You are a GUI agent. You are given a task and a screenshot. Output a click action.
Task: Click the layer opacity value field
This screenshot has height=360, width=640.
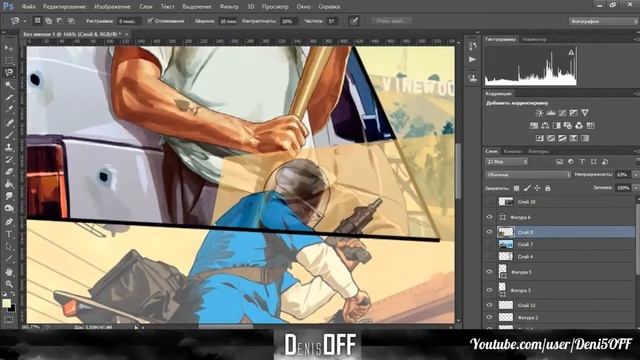[623, 175]
